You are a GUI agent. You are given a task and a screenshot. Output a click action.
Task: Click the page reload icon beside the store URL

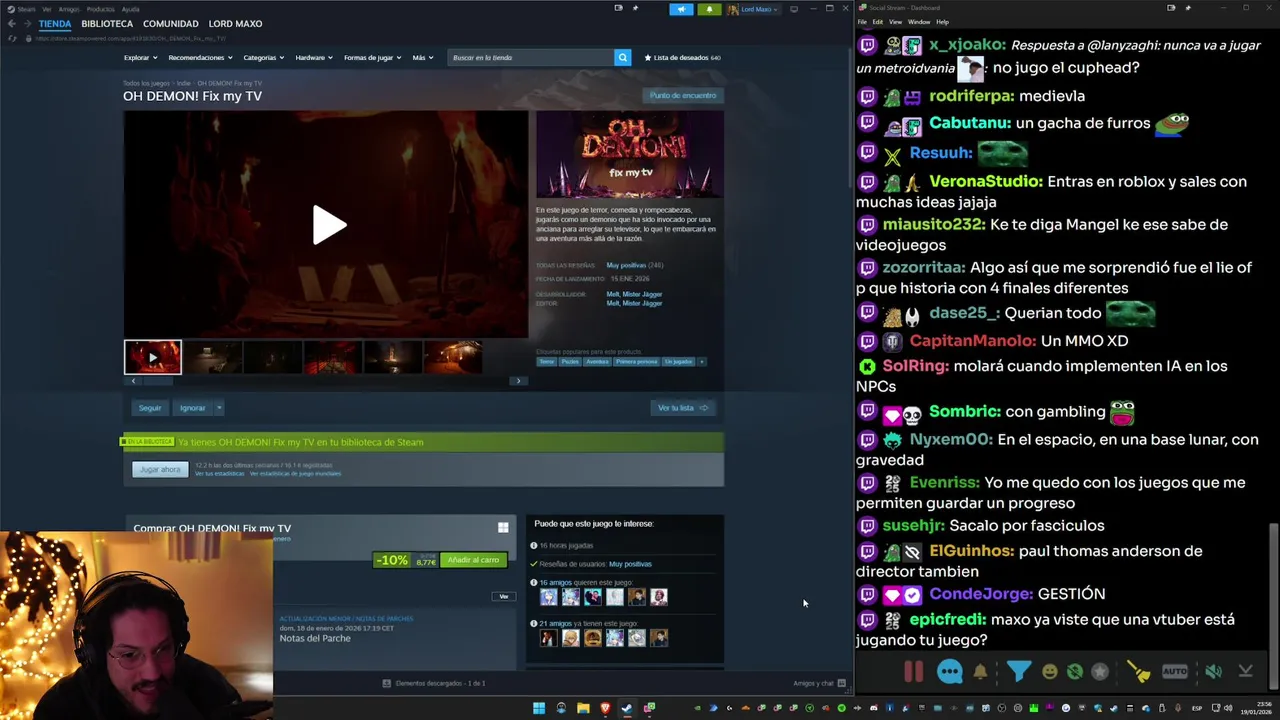click(12, 38)
